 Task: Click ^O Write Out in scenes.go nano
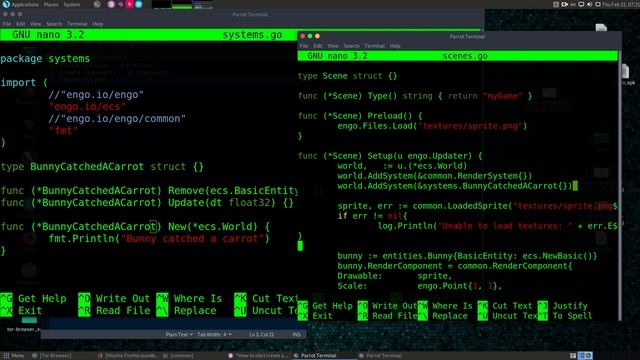[x=387, y=305]
